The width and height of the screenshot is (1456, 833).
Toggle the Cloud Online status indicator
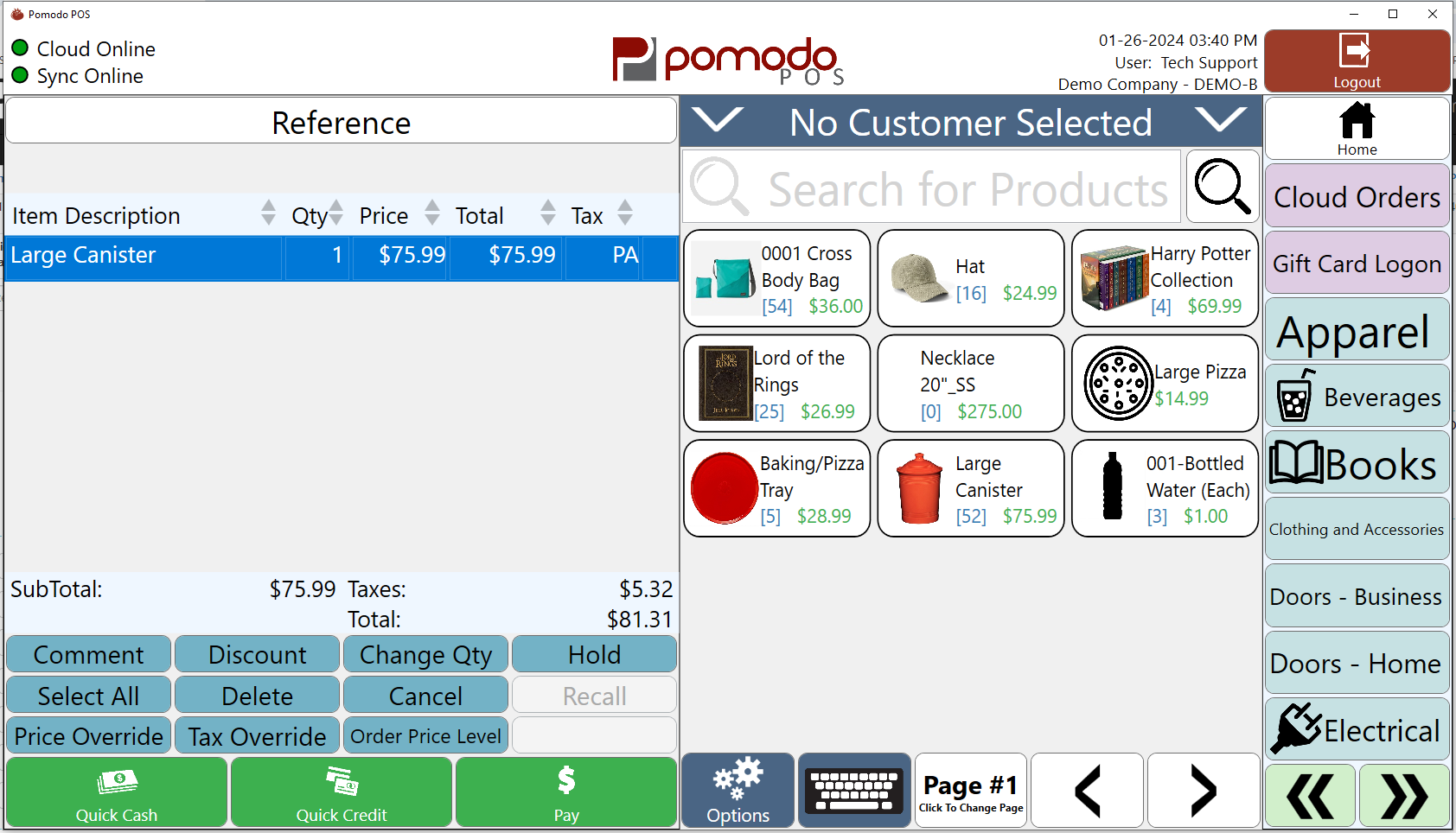[x=19, y=48]
